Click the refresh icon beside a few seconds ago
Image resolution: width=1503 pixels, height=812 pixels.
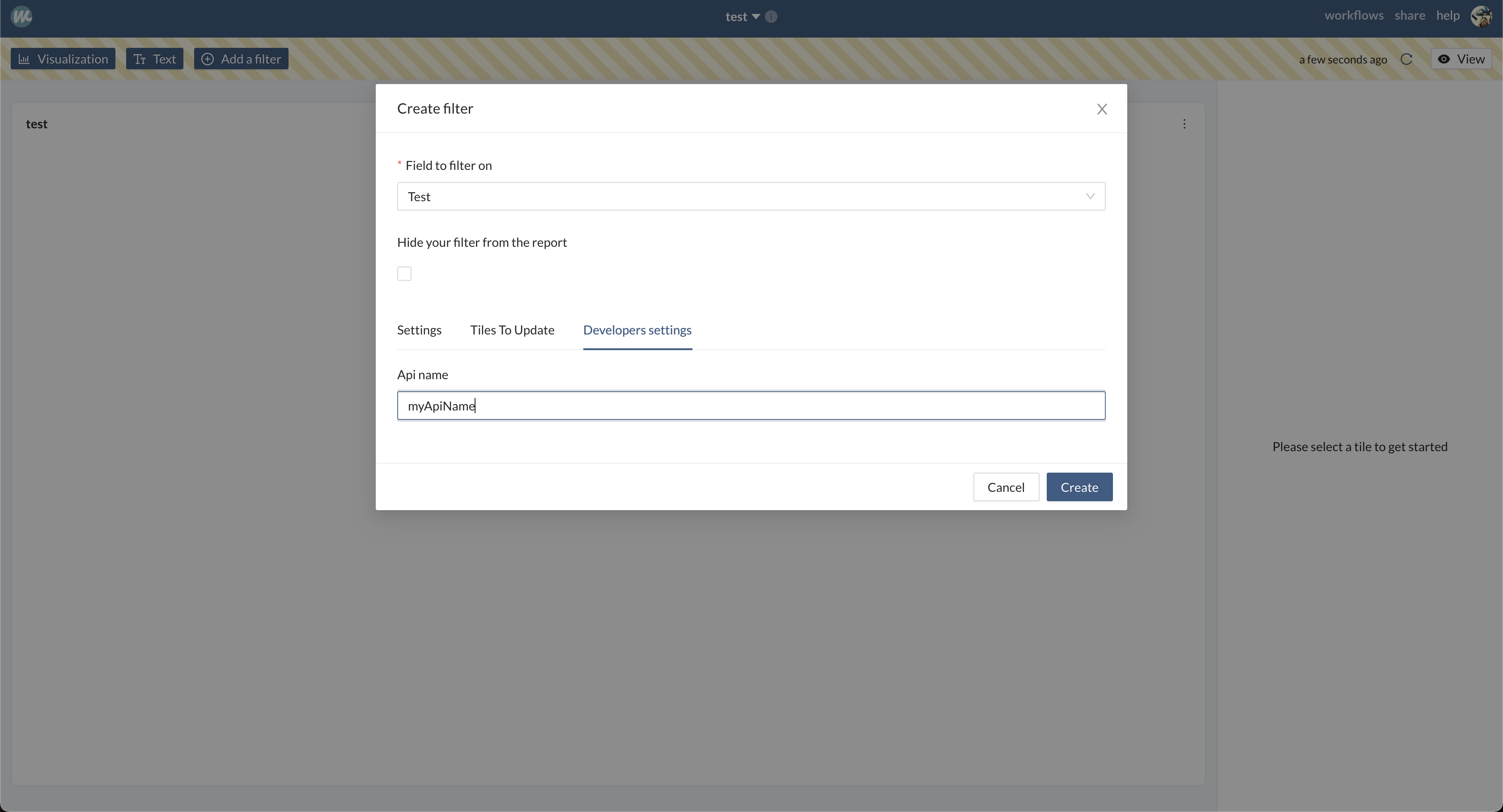point(1406,59)
